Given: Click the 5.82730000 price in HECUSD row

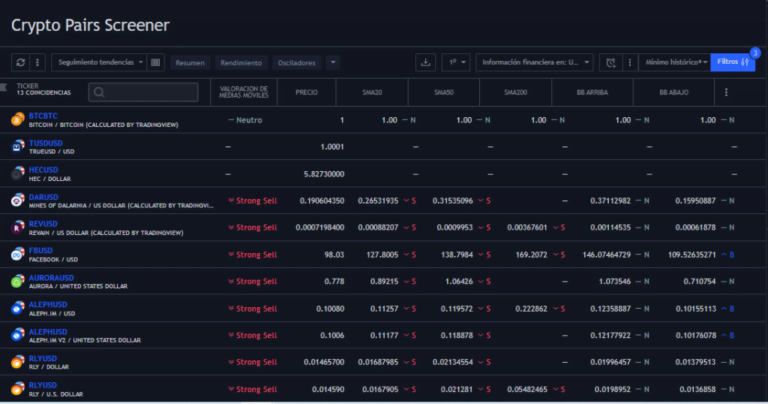Looking at the screenshot, I should pos(324,174).
